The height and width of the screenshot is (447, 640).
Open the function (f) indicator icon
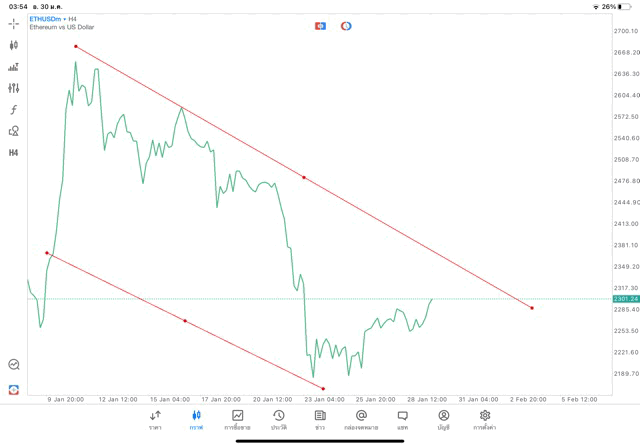pos(14,110)
